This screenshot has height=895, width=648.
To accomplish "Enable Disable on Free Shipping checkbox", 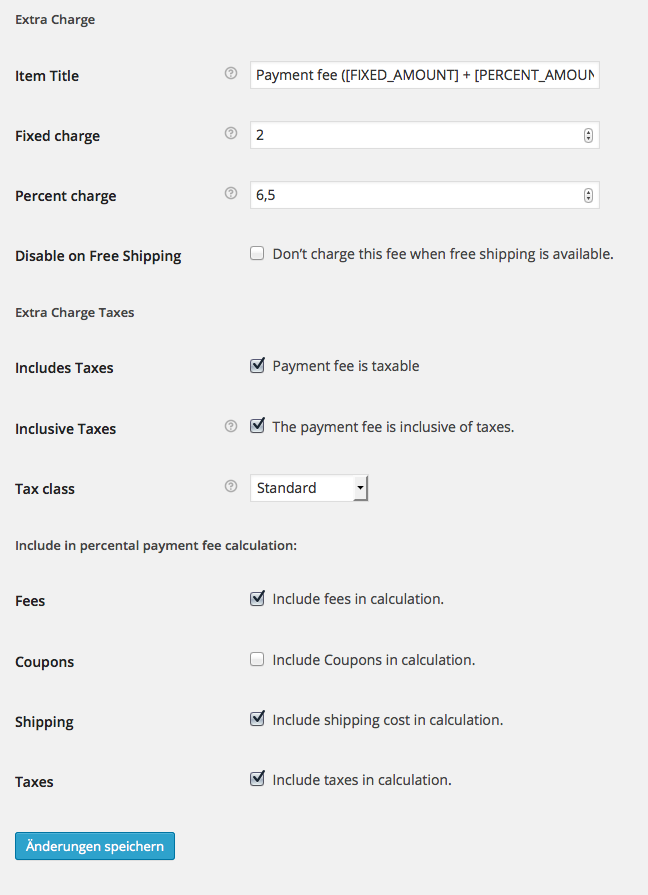I will point(257,254).
